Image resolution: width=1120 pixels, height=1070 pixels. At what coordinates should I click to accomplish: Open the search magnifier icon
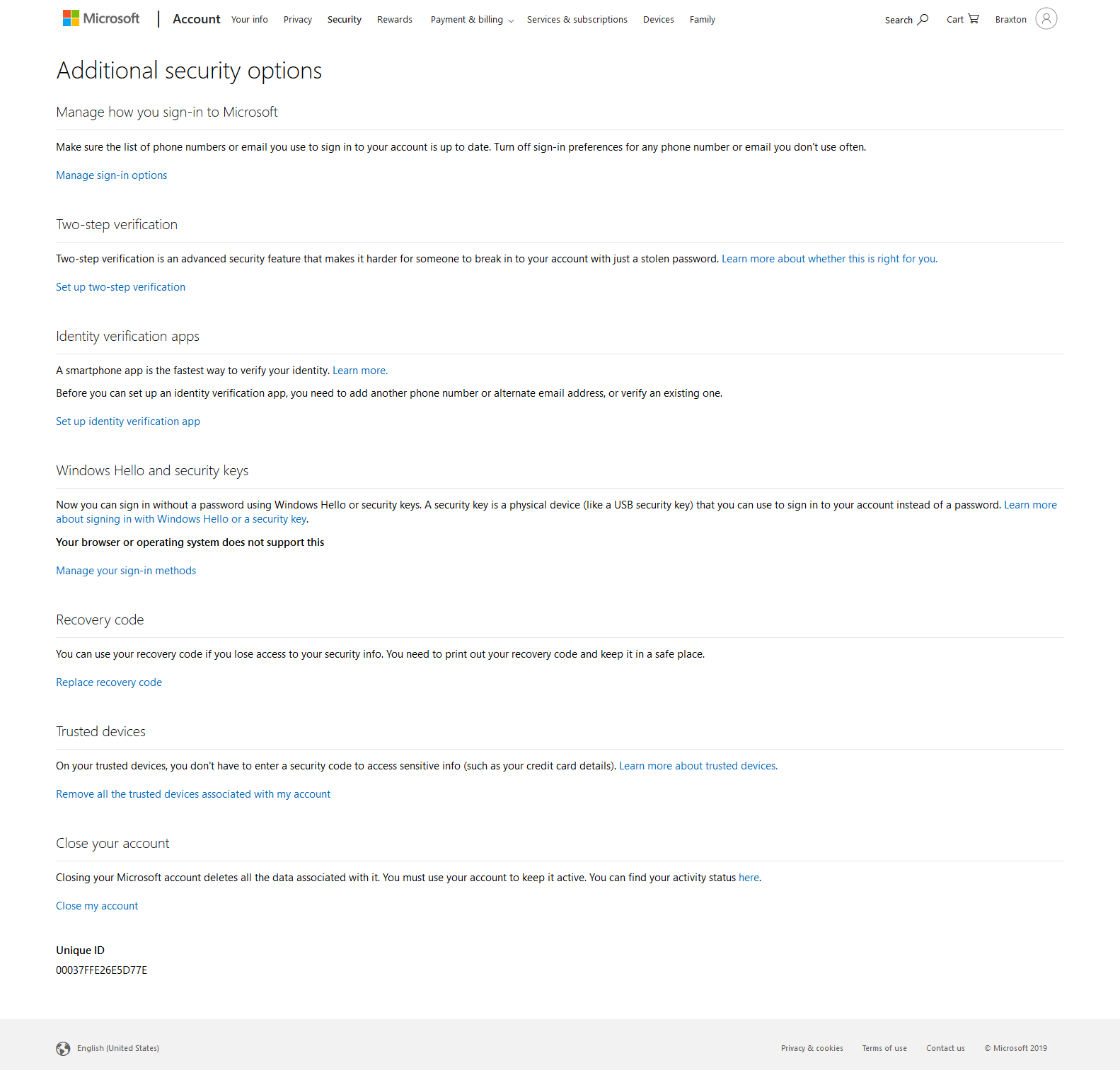[923, 19]
